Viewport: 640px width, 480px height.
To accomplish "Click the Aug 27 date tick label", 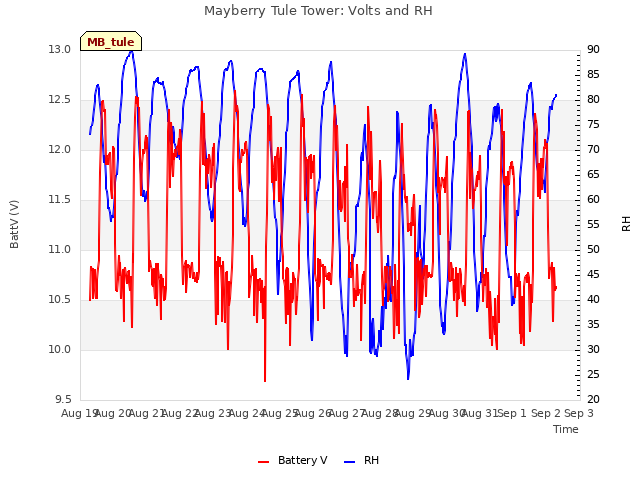I will pos(347,413).
